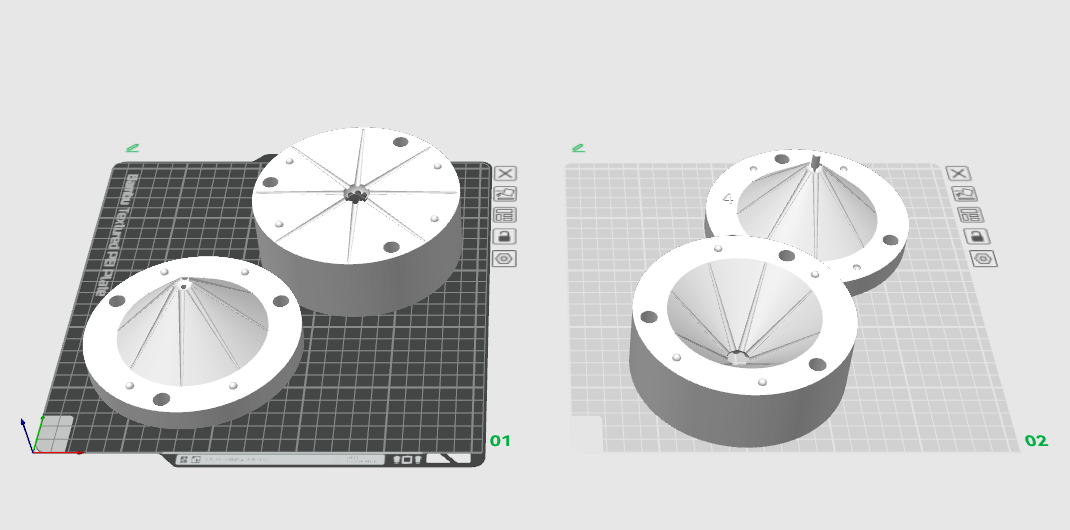
Task: Auto-orient objects on plate 01
Action: (x=505, y=194)
